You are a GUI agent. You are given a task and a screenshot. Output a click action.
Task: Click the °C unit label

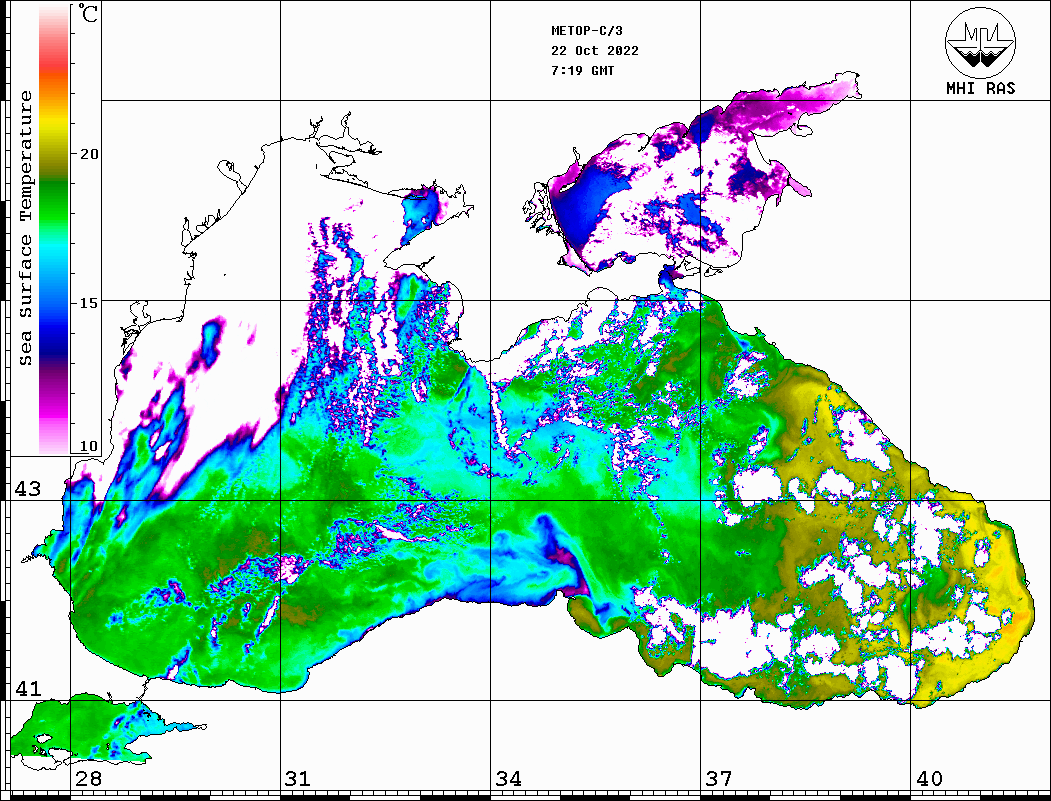pos(88,13)
